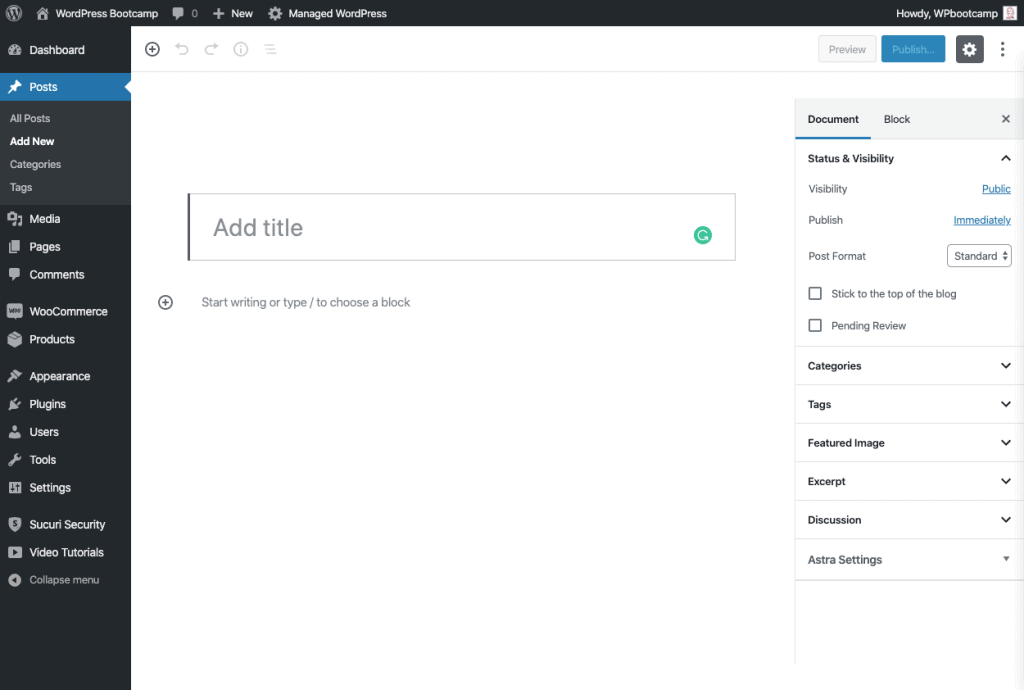1024x690 pixels.
Task: Click the Appearance brush icon
Action: [x=14, y=376]
